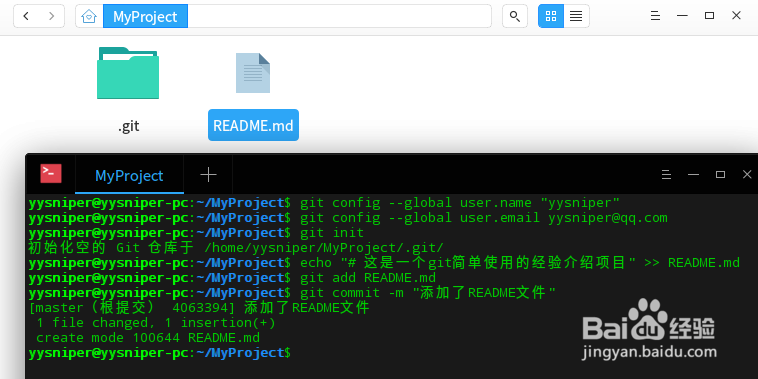Minimize the terminal window
758x379 pixels.
pos(693,175)
